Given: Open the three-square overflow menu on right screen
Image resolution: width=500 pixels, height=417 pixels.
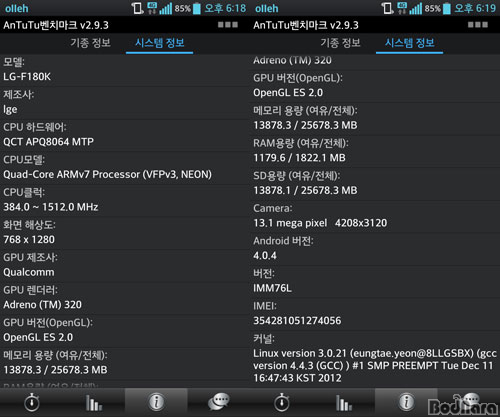Looking at the screenshot, I should pos(478,25).
